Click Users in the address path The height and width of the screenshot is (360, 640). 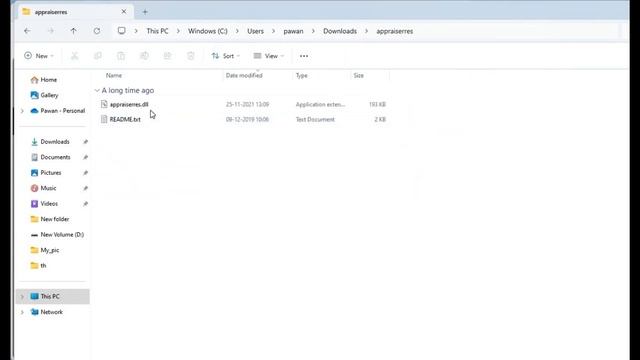(256, 31)
